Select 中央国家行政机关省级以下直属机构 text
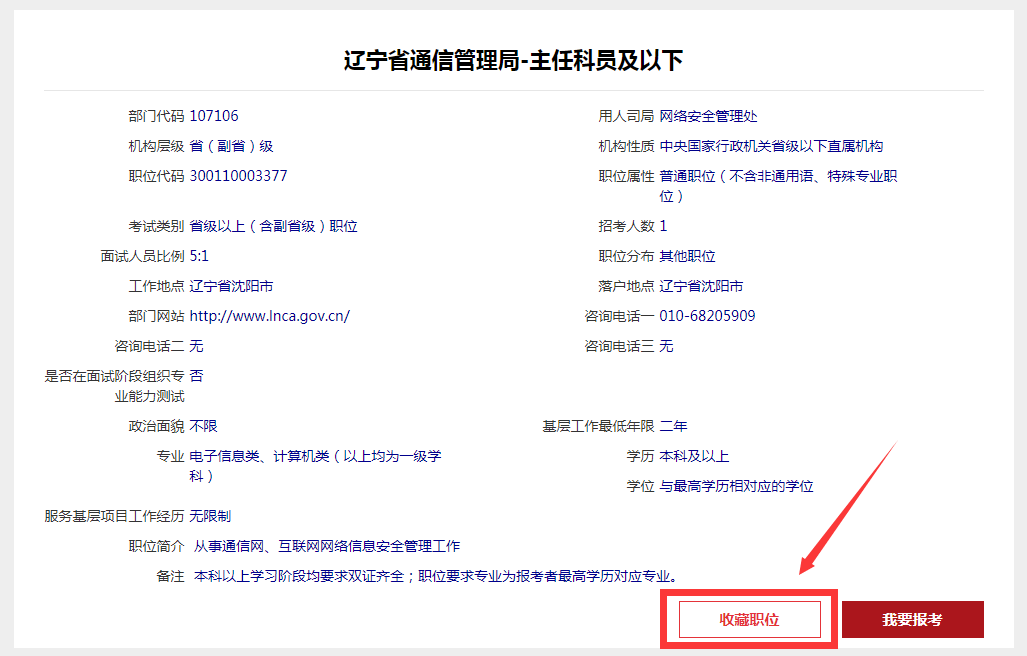1027x656 pixels. point(771,146)
